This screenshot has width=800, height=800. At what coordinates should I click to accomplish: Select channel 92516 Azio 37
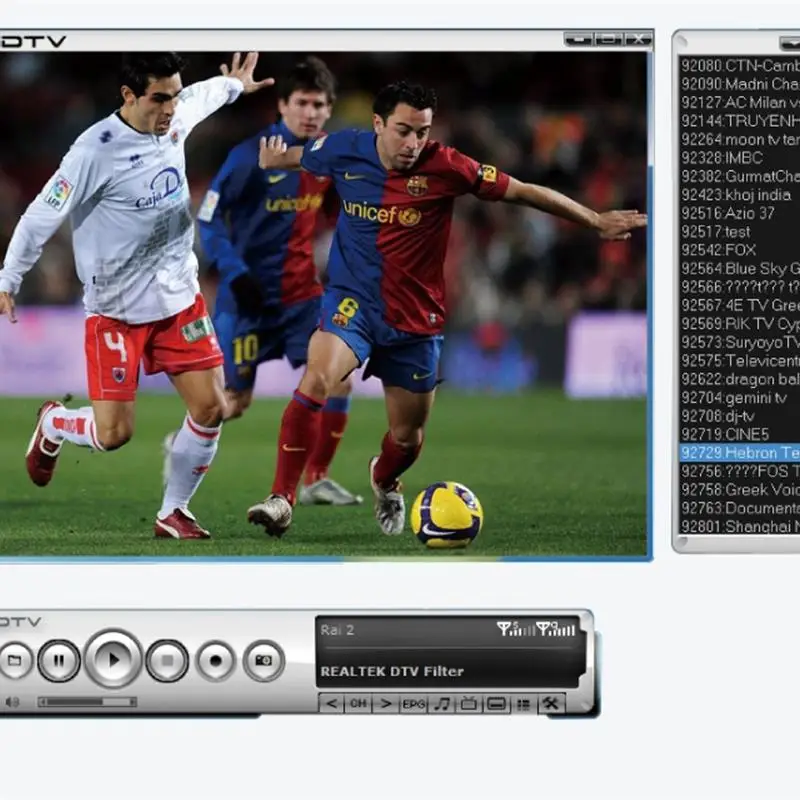click(x=740, y=213)
